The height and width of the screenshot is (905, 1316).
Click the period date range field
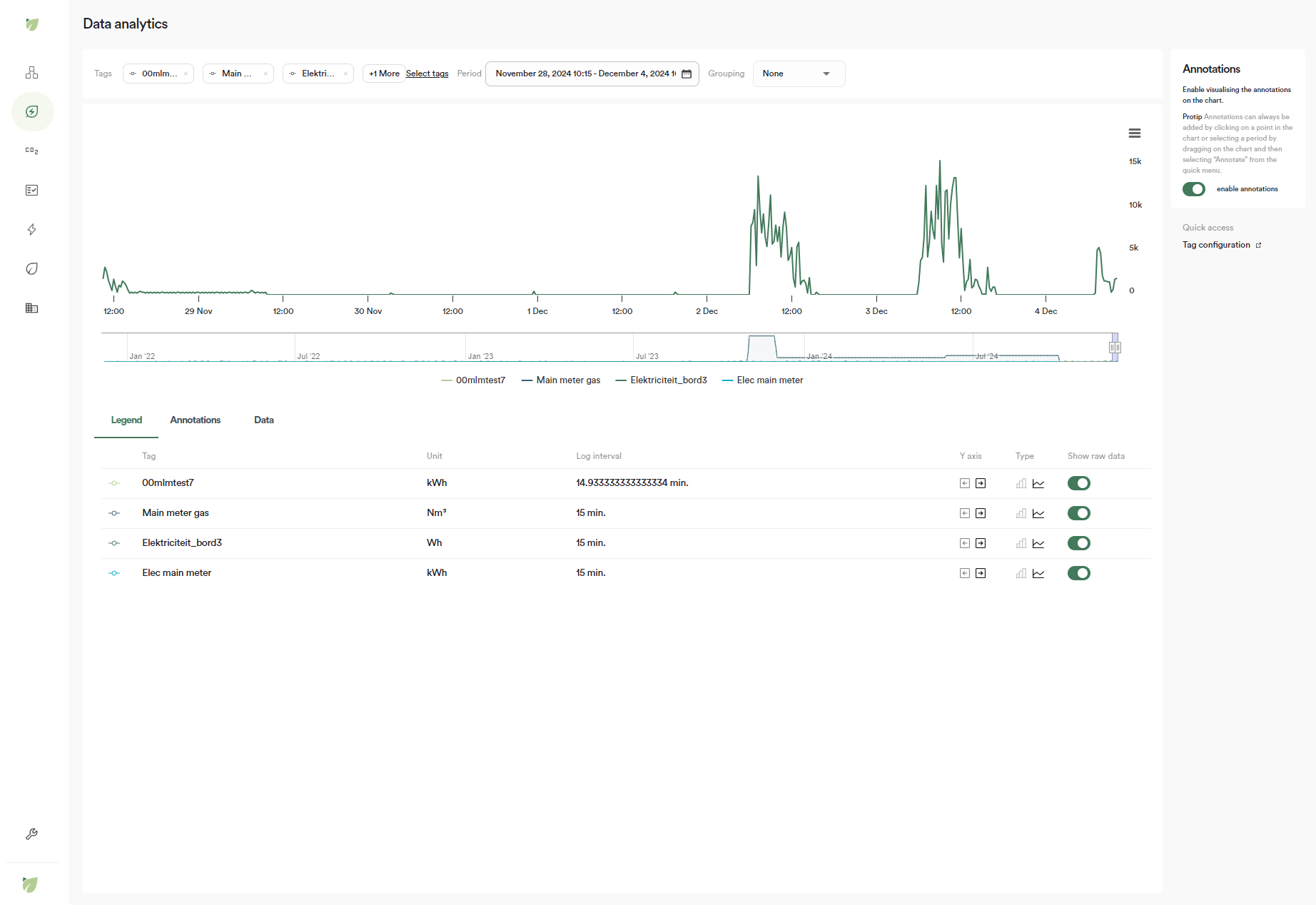point(592,74)
